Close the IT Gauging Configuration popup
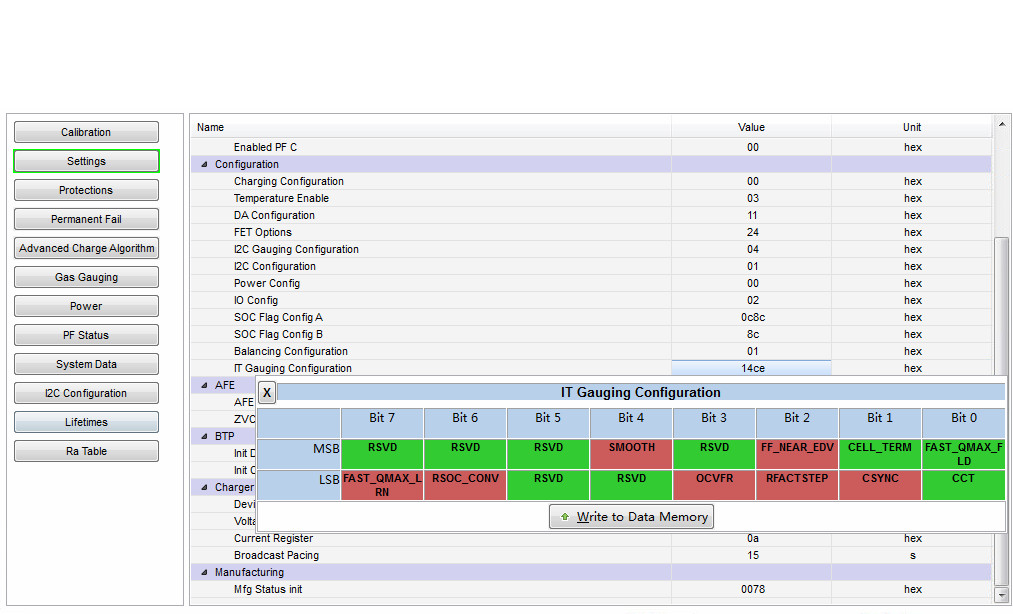 pos(267,392)
